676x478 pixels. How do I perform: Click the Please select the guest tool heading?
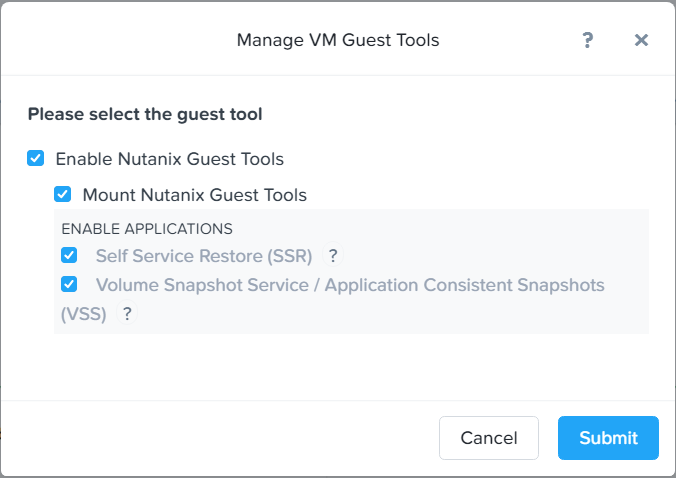click(x=145, y=114)
